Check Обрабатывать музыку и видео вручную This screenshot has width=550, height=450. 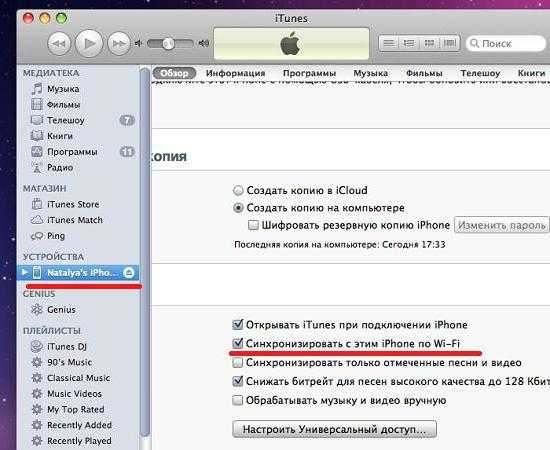(237, 400)
